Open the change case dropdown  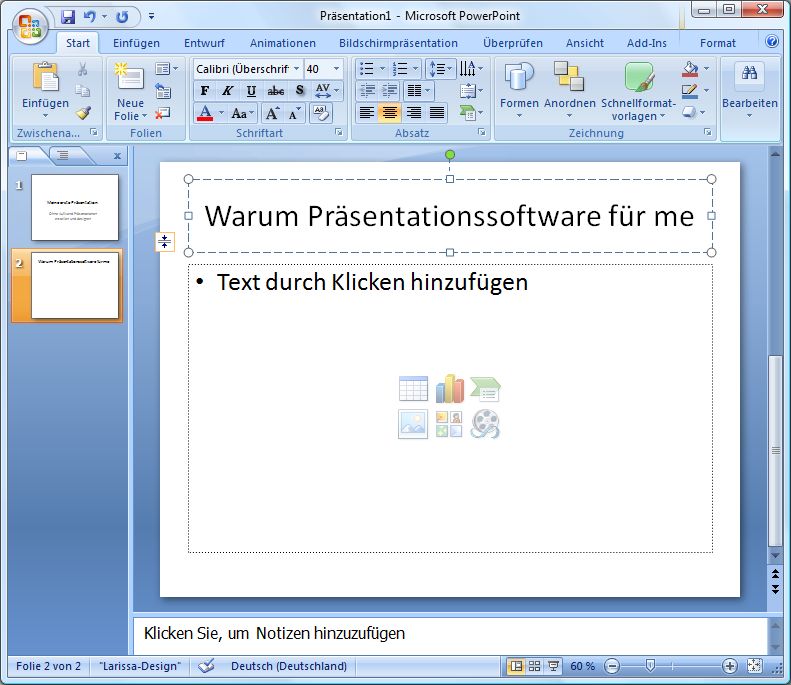[x=244, y=113]
